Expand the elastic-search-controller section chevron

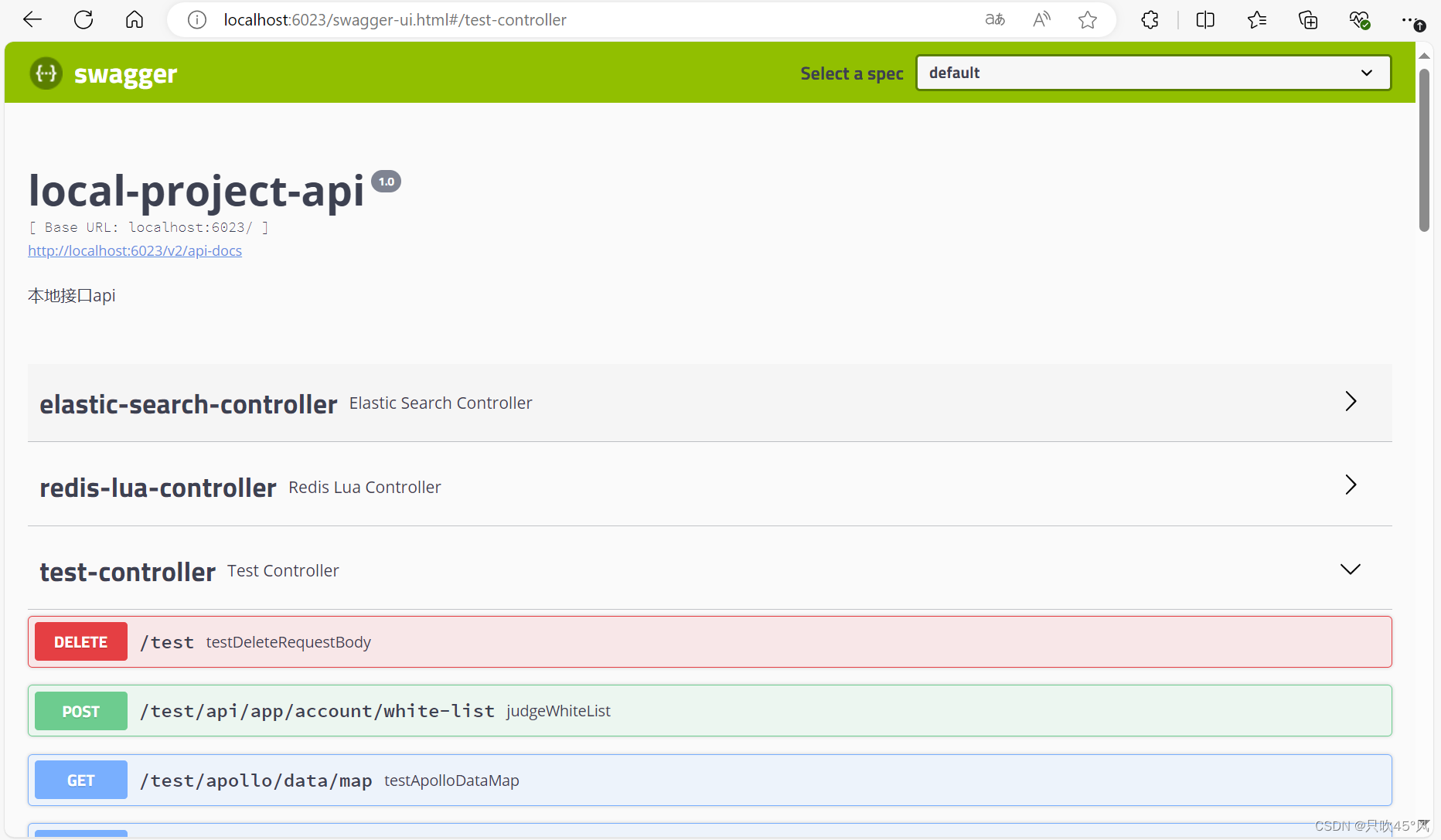click(1351, 401)
